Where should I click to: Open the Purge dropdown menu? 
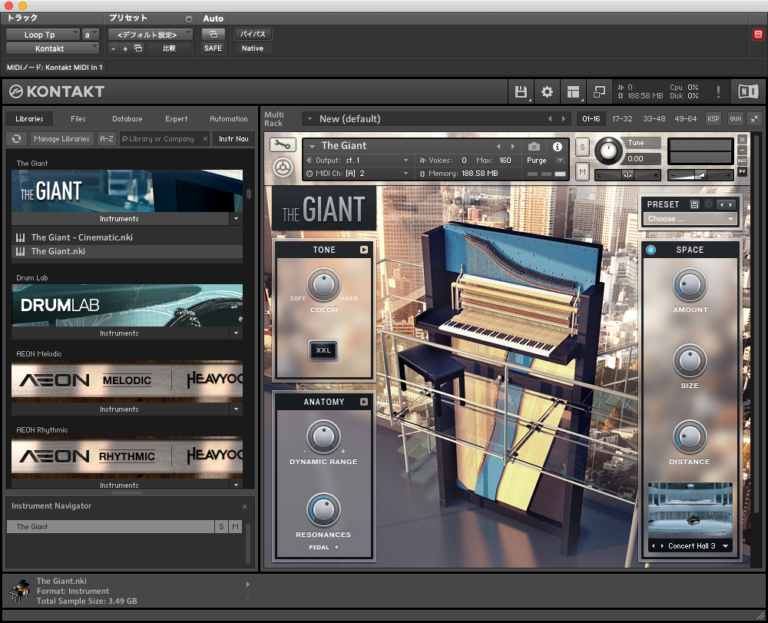tap(560, 160)
